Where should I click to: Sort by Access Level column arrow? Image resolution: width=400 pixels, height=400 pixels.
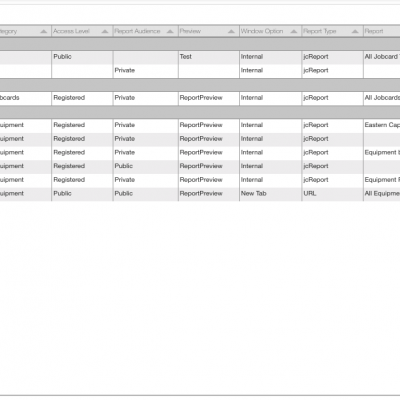pos(105,31)
